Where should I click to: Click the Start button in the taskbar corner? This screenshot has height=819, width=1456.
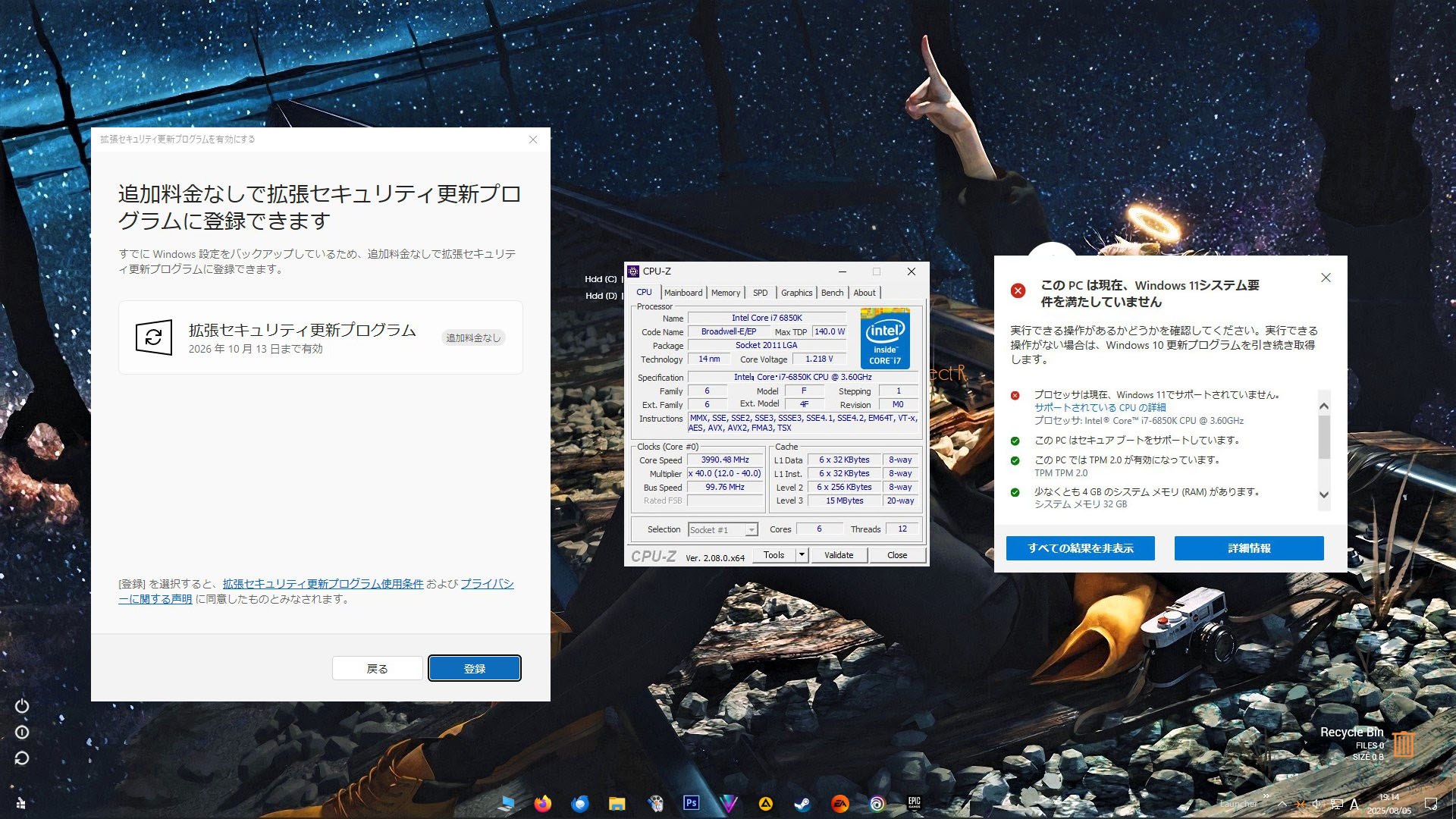coord(20,803)
